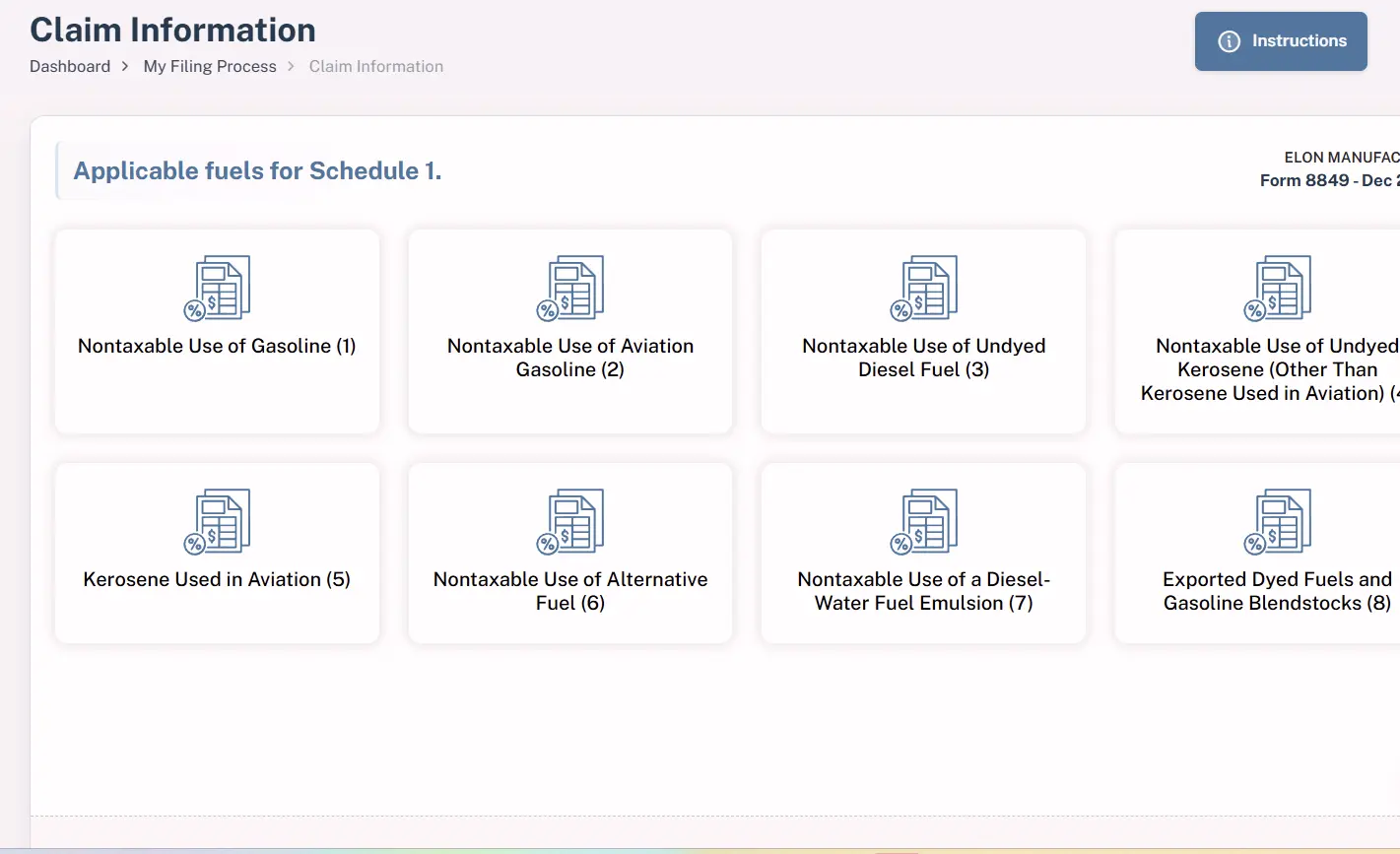Click the Undyed Diesel Fuel (3) form icon
This screenshot has width=1400, height=854.
(x=923, y=289)
